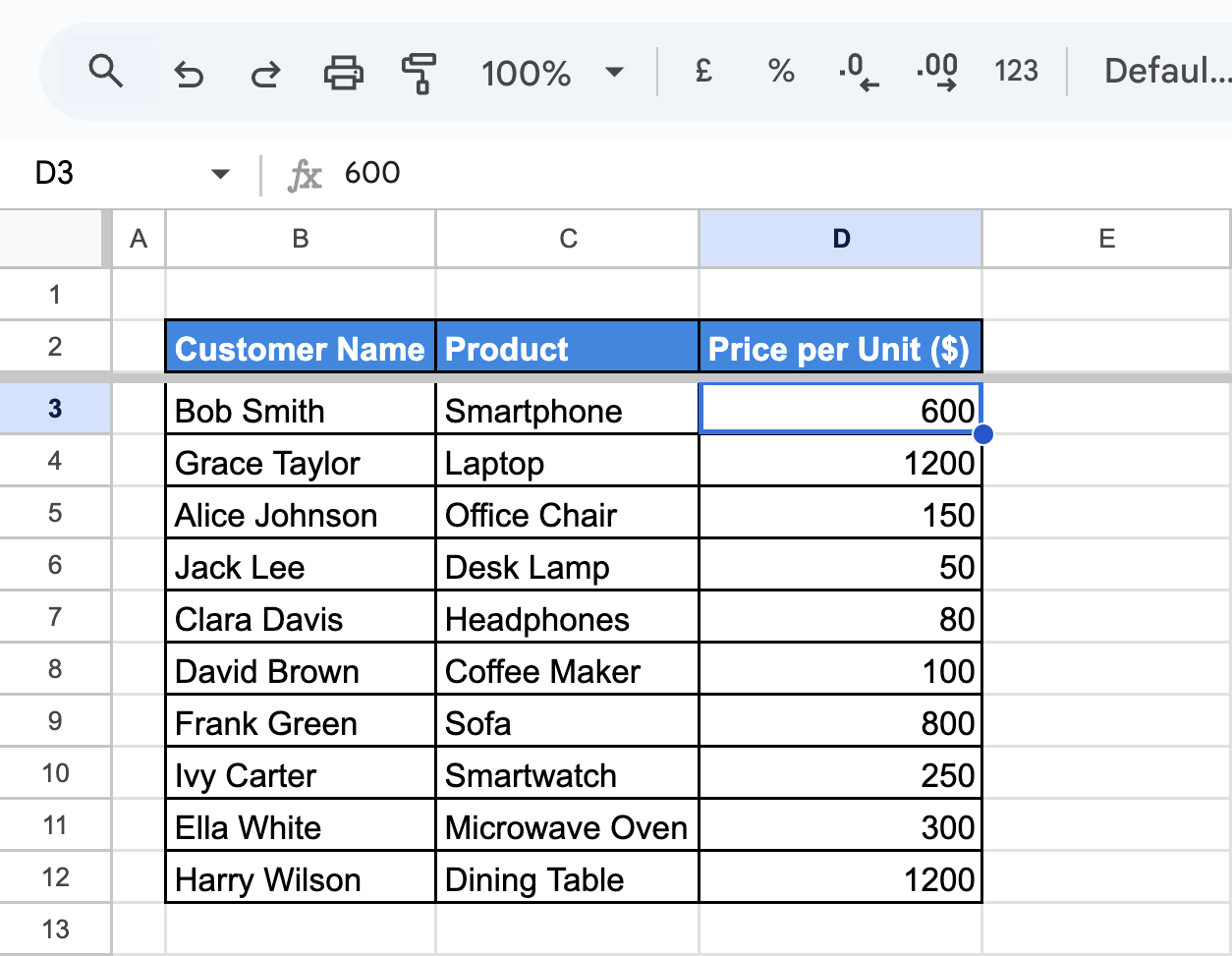
Task: Select the price cell for Dining Table
Action: (841, 877)
